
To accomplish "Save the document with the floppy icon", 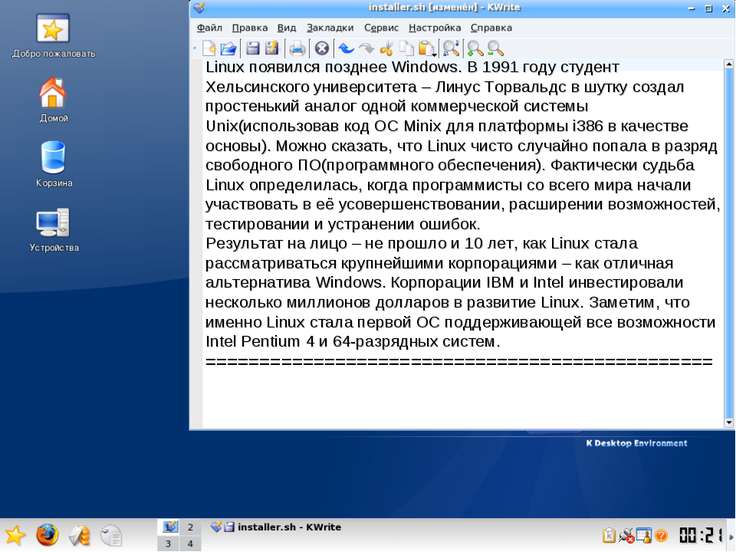I will [x=253, y=48].
